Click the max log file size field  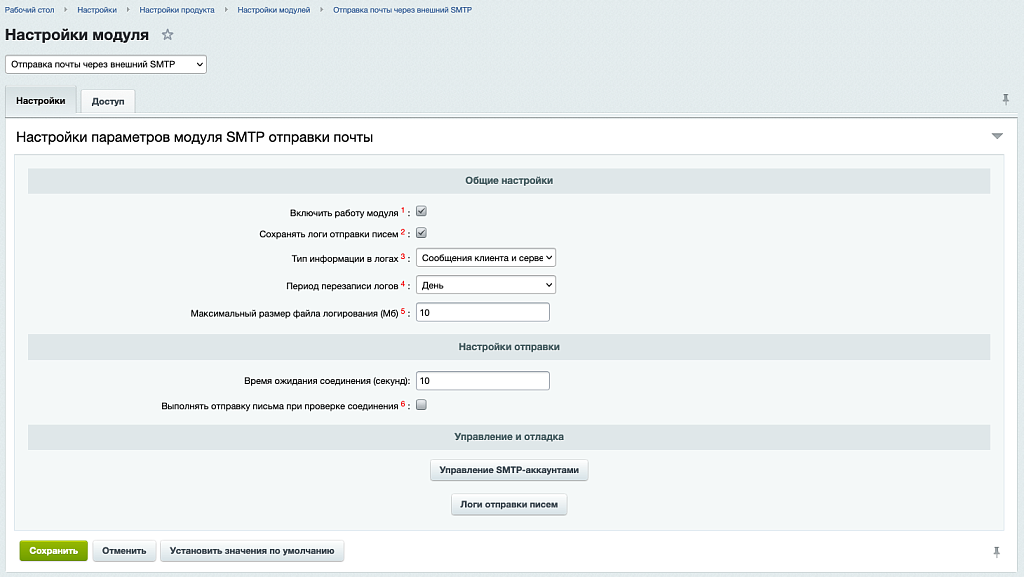pyautogui.click(x=483, y=313)
